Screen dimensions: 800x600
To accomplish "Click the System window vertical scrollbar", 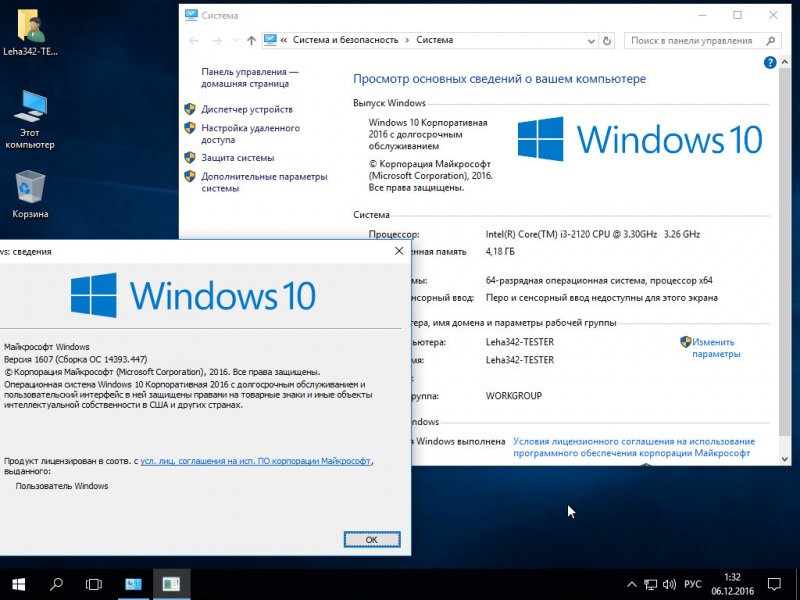I will coord(785,250).
